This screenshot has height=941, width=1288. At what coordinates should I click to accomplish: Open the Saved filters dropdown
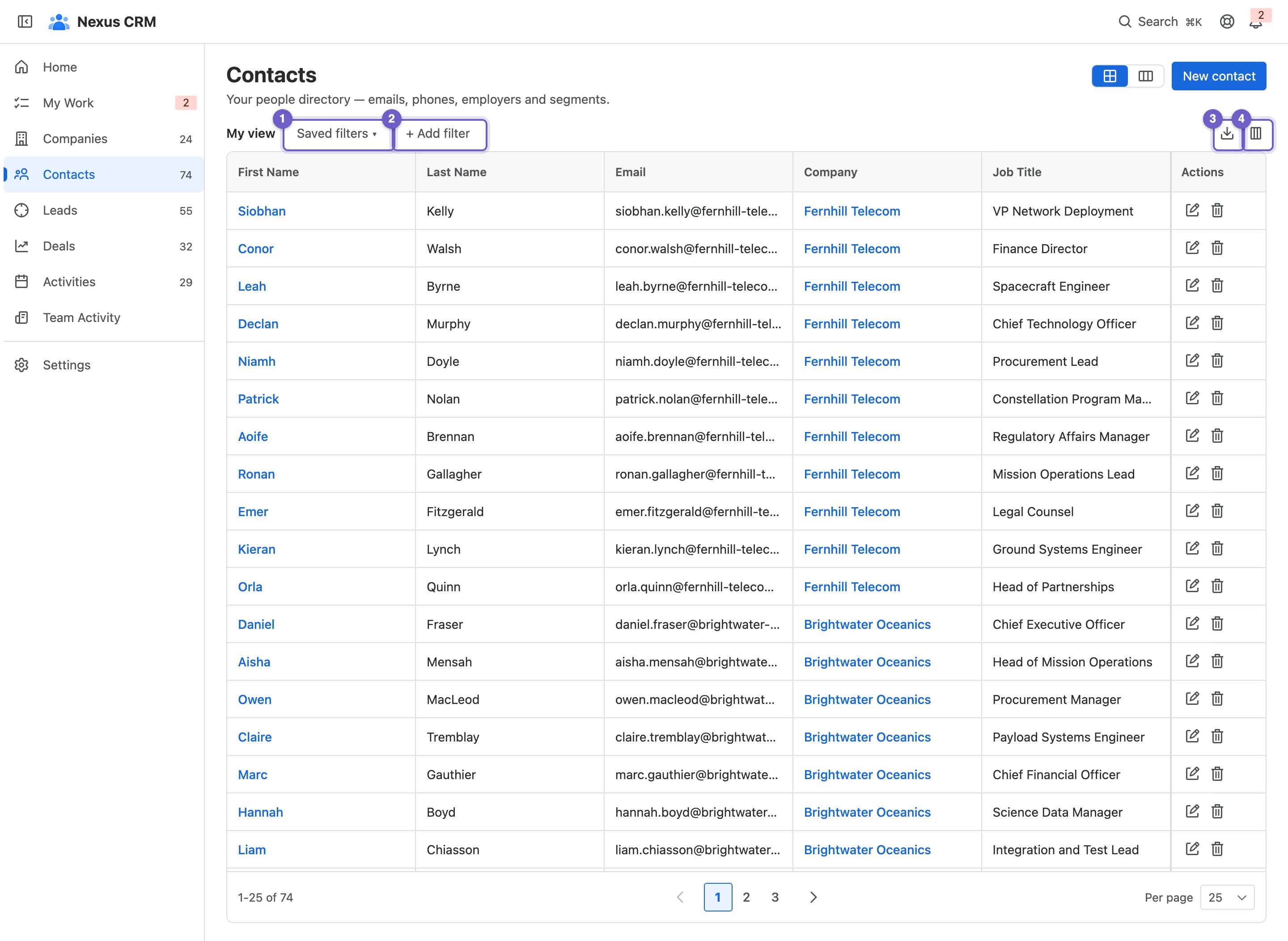click(337, 134)
